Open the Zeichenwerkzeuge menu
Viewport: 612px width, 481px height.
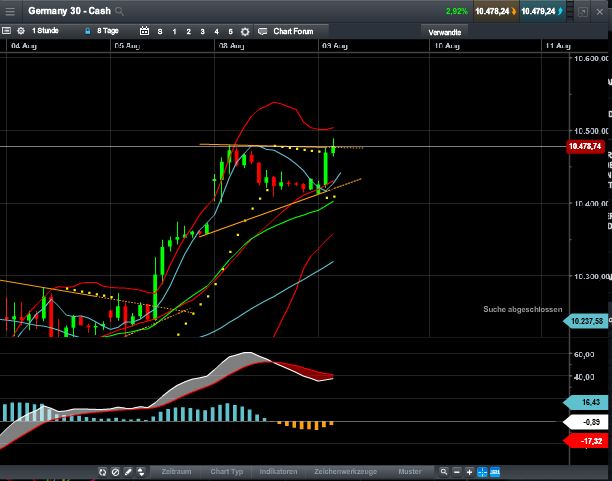coord(345,472)
